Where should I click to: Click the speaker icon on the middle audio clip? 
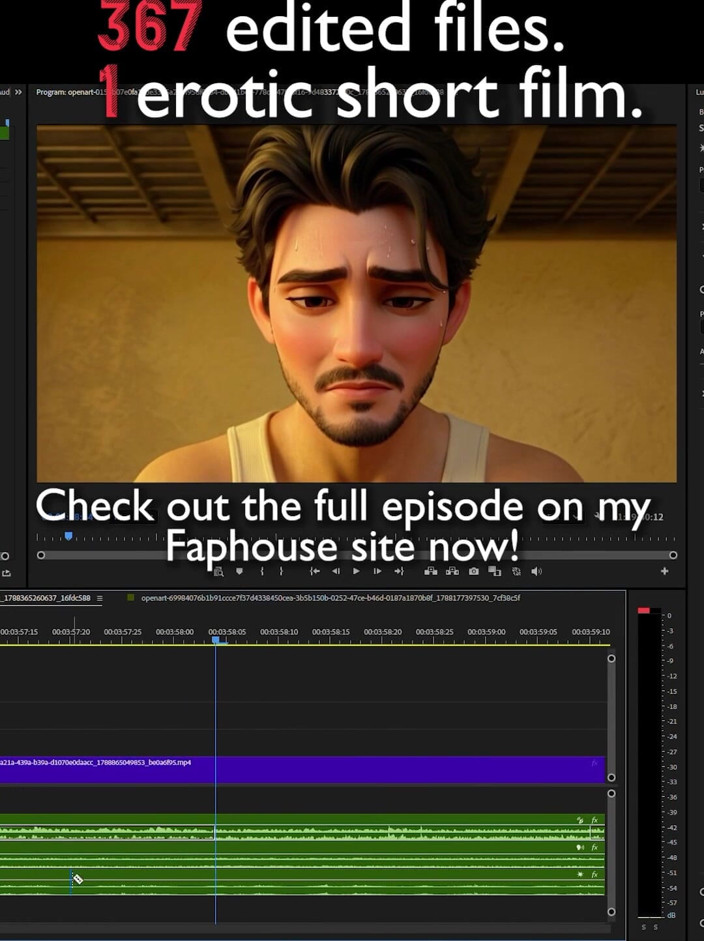(580, 847)
